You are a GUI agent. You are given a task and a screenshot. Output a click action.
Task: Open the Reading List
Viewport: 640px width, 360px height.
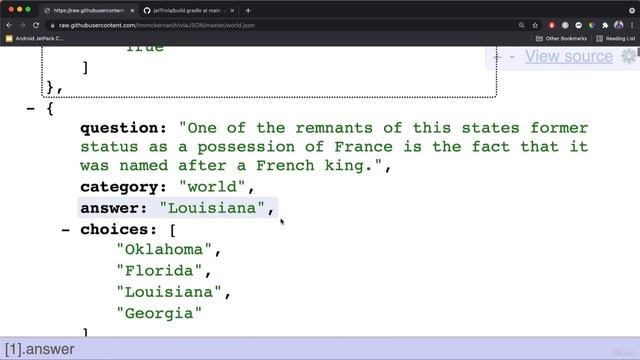[x=616, y=38]
